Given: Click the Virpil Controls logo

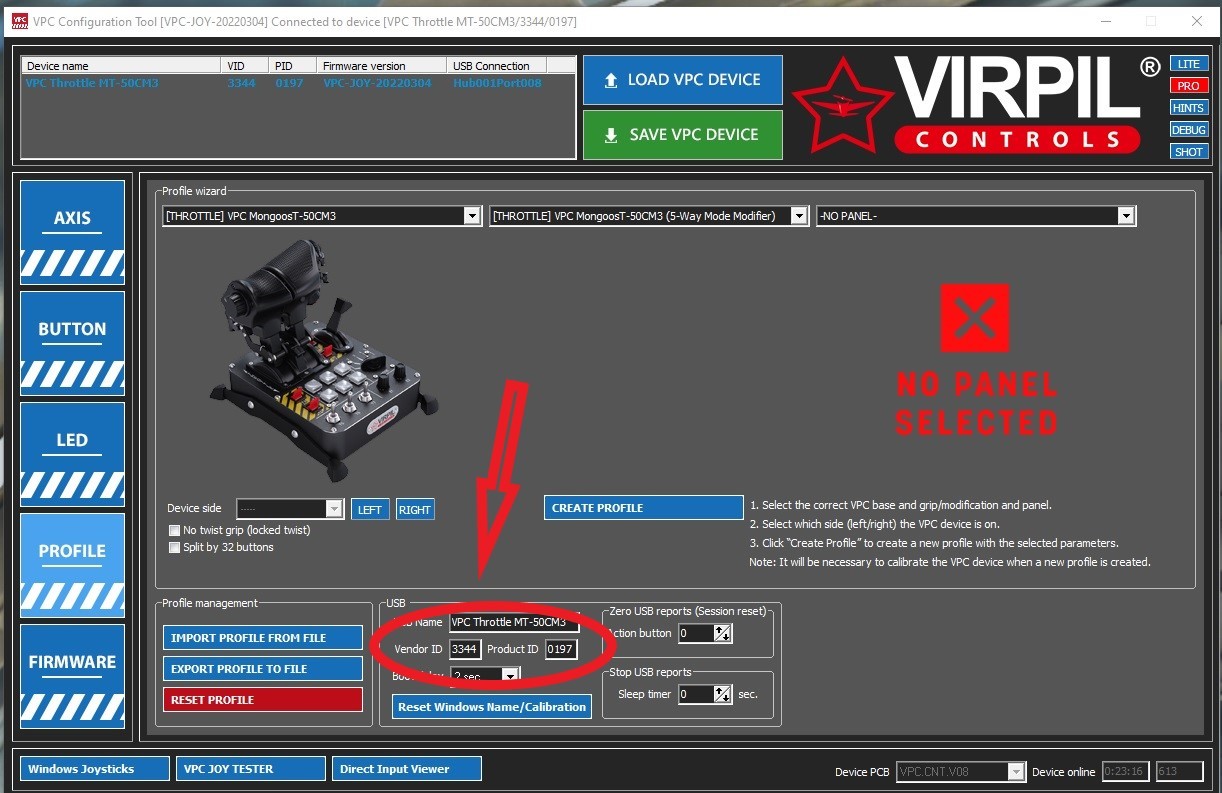Looking at the screenshot, I should click(x=976, y=107).
